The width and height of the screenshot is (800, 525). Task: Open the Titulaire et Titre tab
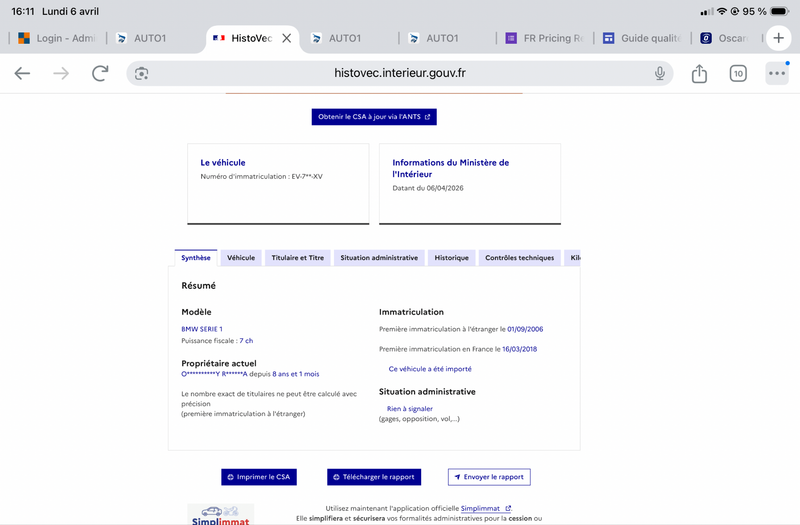point(298,257)
